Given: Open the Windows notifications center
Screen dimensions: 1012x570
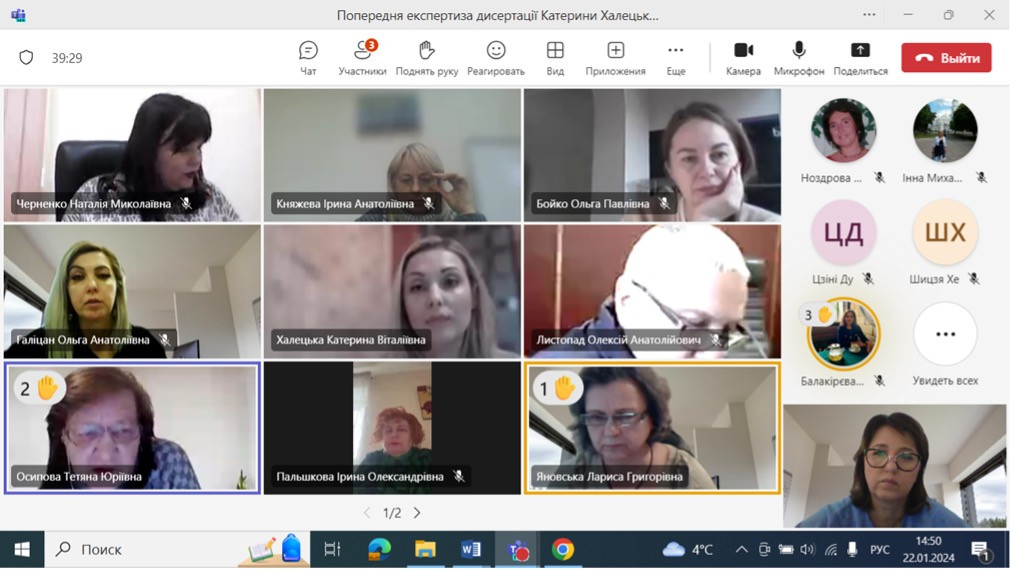Looking at the screenshot, I should pos(981,550).
